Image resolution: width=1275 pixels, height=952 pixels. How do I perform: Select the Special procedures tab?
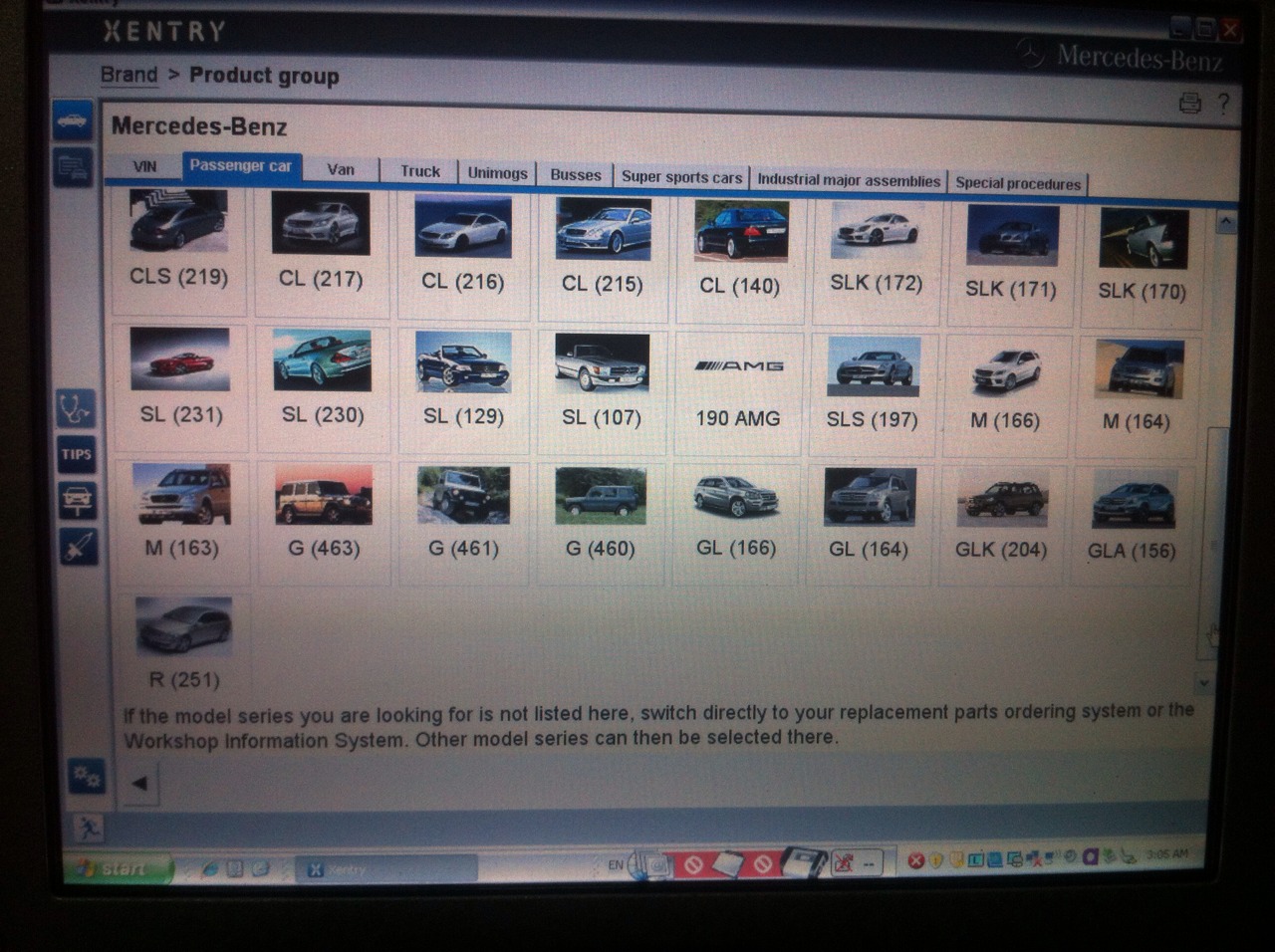[1017, 183]
